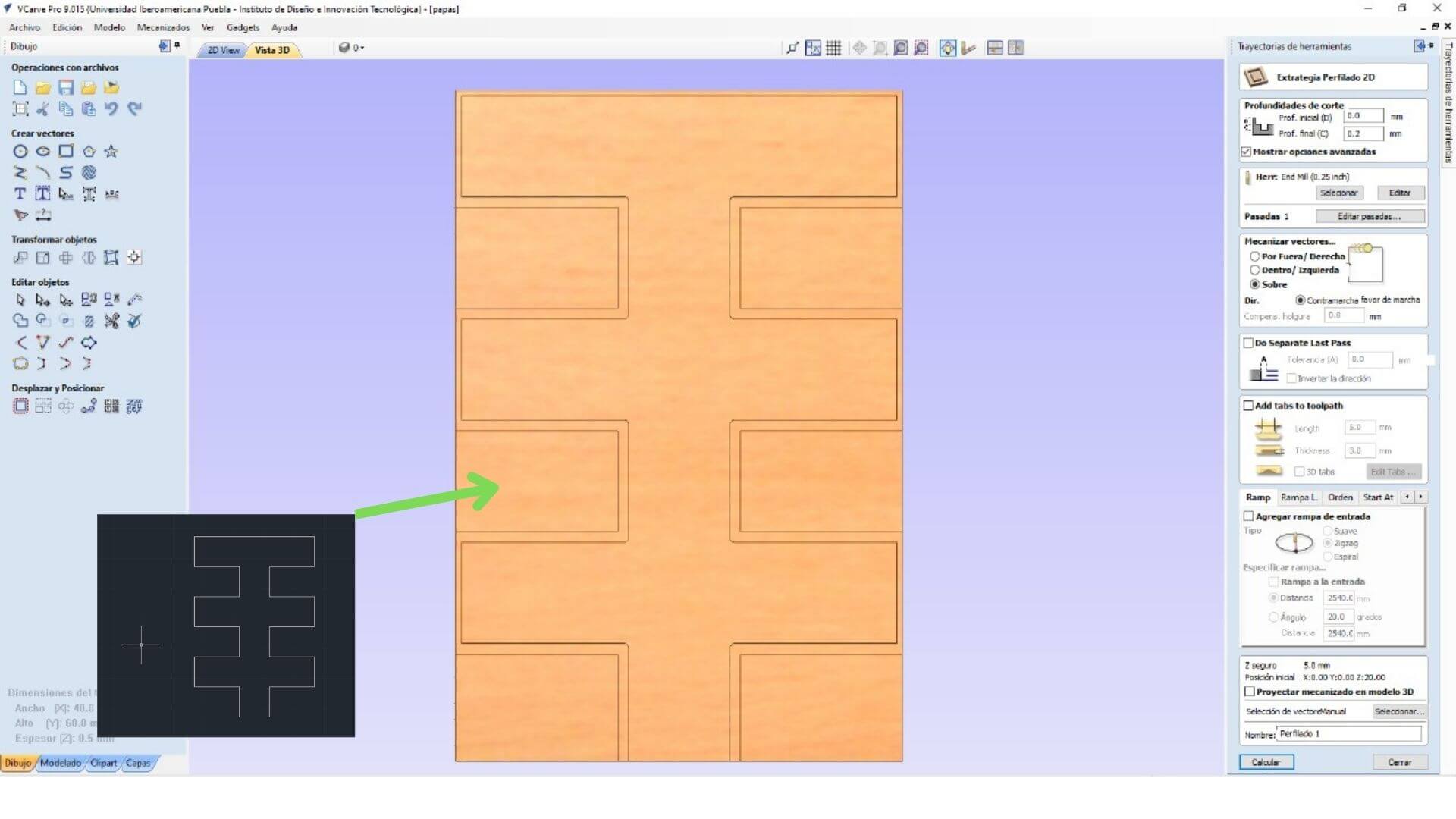Click the Offset vectors icon in Desplazar y Posicionar
The image size is (1456, 819).
pos(20,406)
